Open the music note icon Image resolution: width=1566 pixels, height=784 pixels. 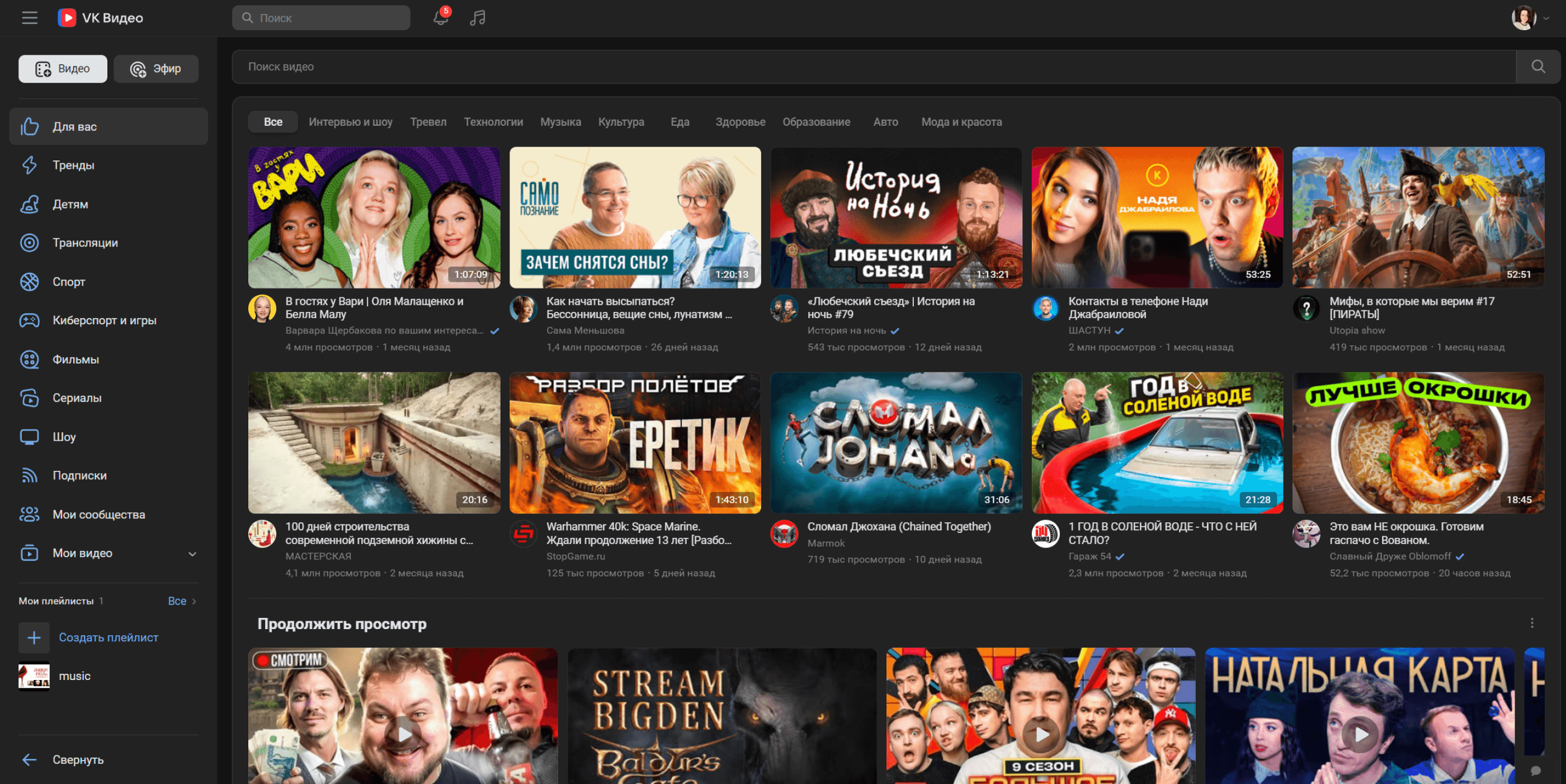[478, 18]
